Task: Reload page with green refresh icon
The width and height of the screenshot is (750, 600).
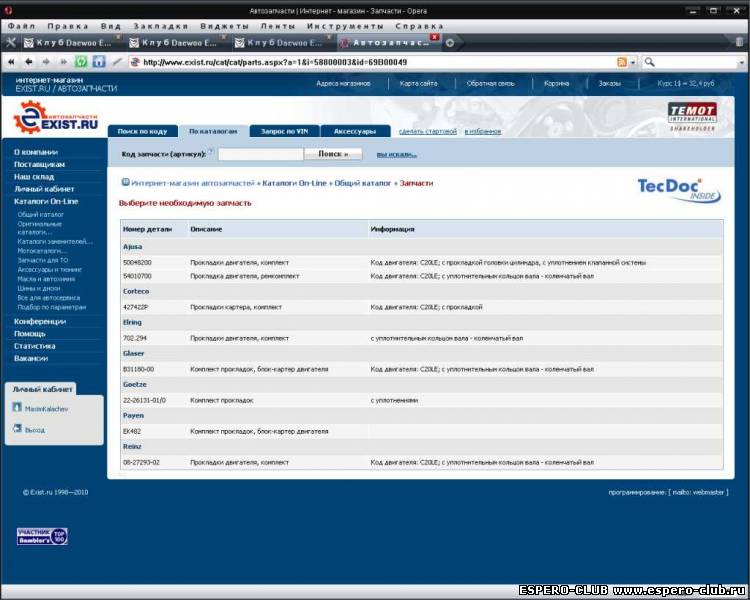Action: [81, 61]
